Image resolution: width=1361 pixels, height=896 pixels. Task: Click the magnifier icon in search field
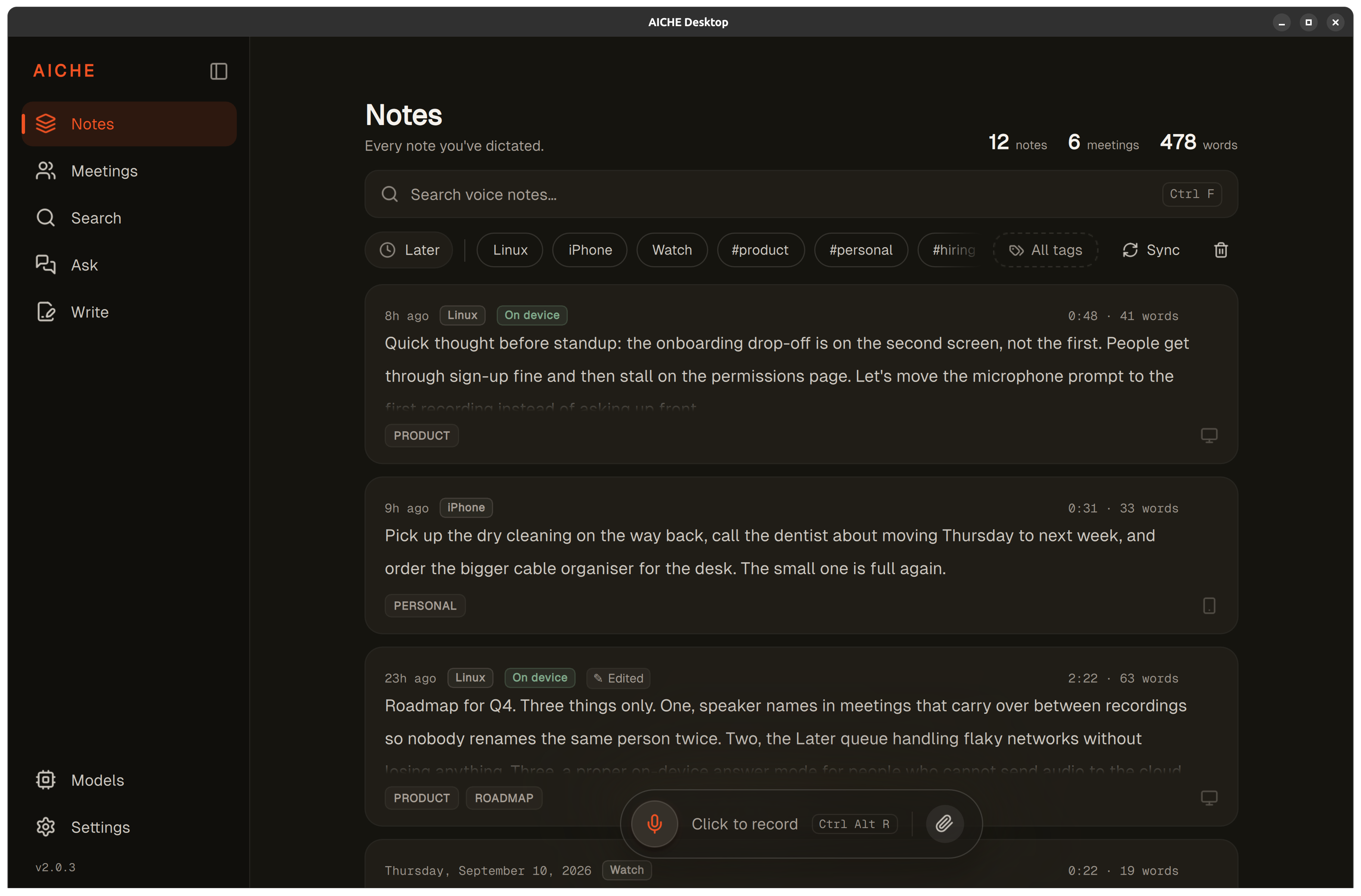pyautogui.click(x=390, y=194)
